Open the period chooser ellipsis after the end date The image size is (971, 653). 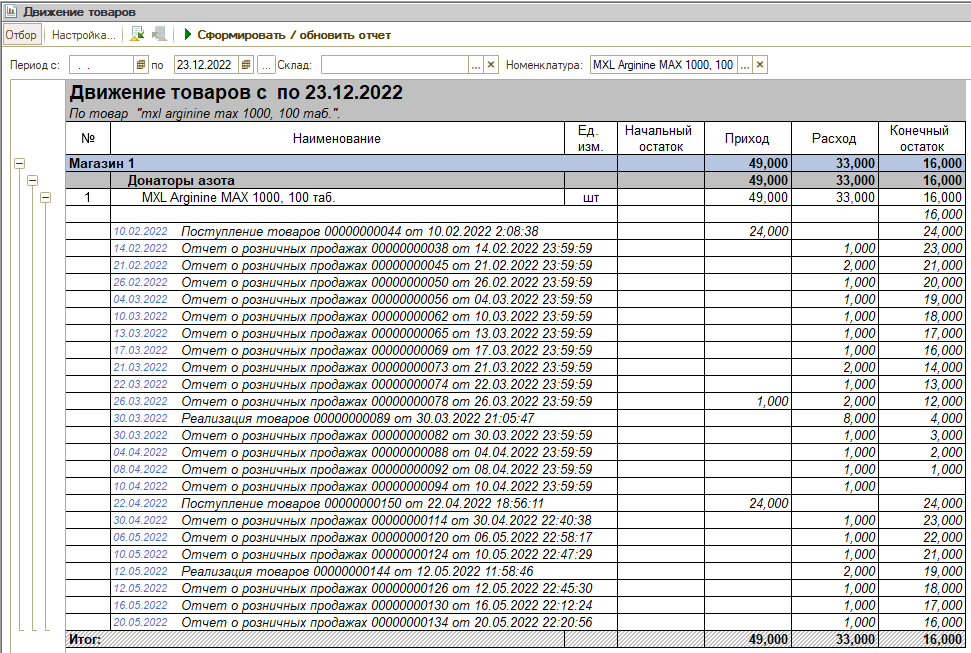pos(266,65)
